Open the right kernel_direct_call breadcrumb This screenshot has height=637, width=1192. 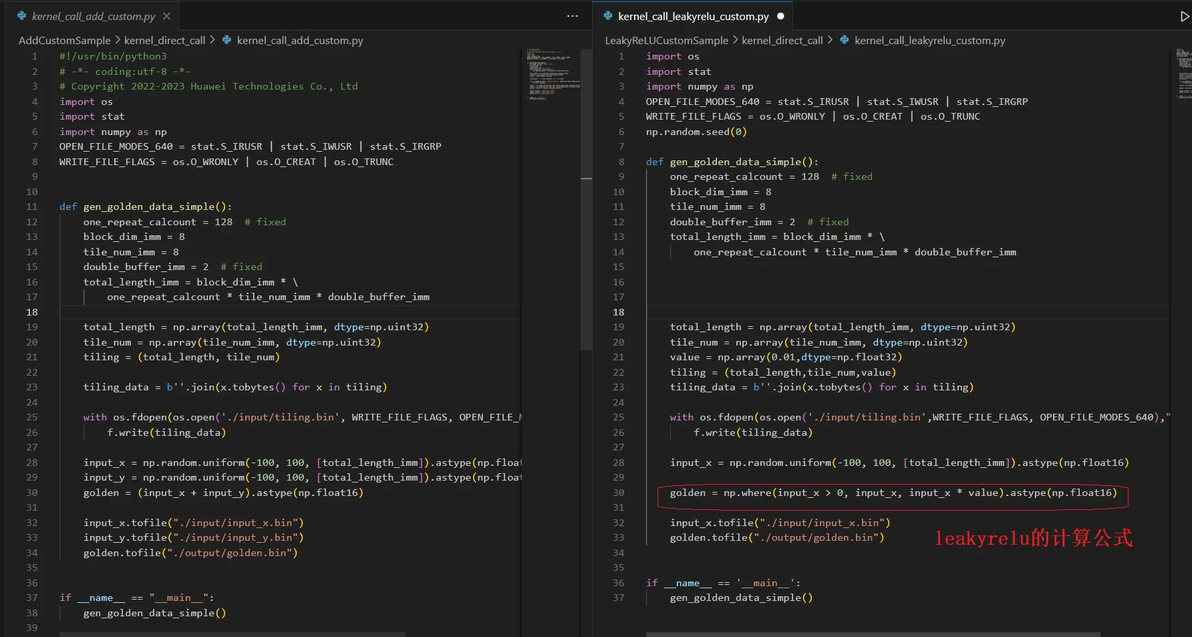(782, 40)
